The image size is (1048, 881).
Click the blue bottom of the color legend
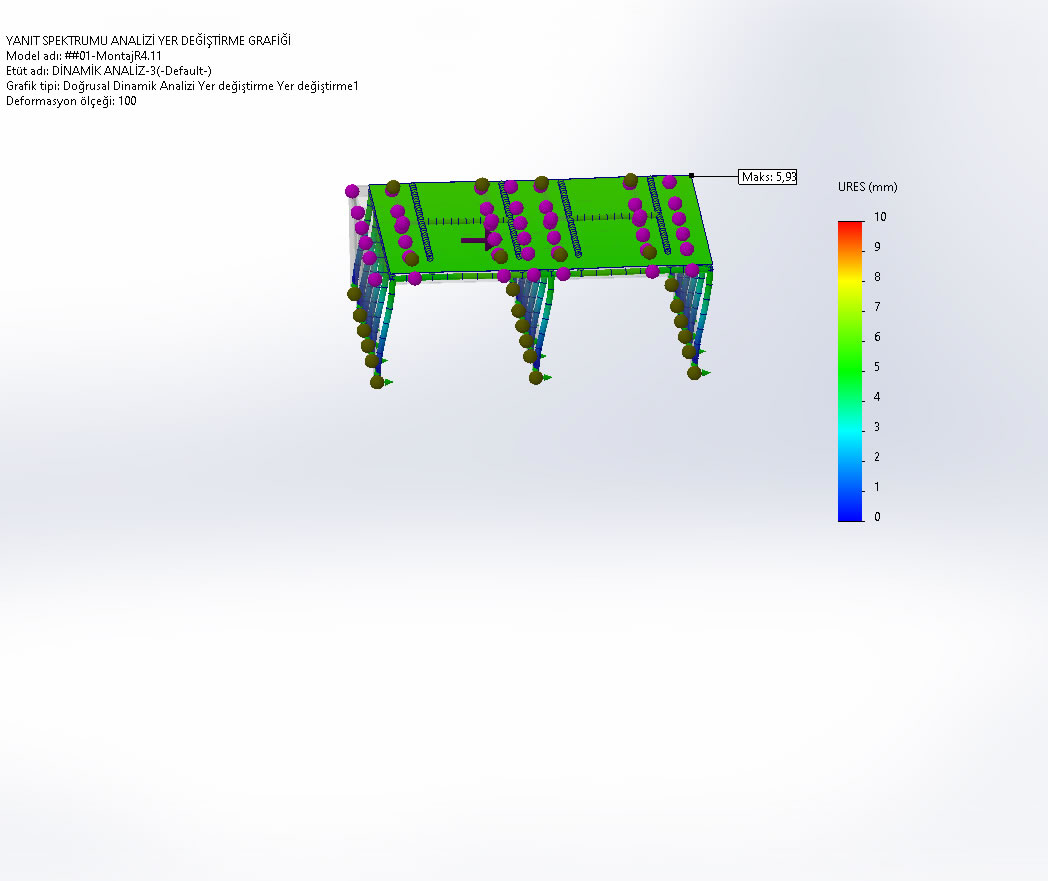(x=849, y=512)
